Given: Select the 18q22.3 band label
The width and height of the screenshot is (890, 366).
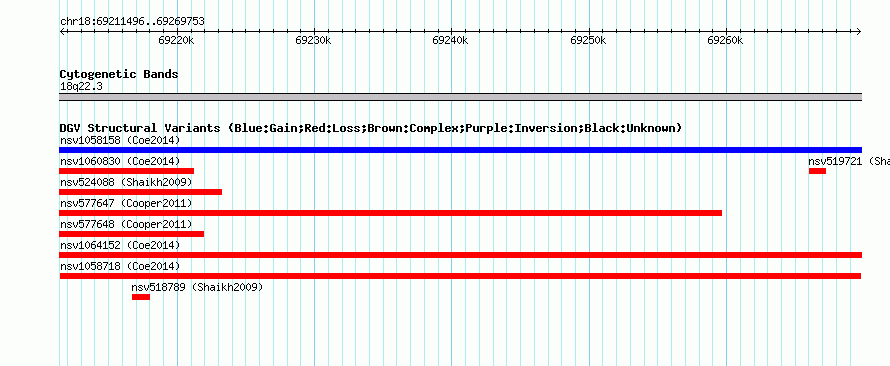Looking at the screenshot, I should click(81, 87).
